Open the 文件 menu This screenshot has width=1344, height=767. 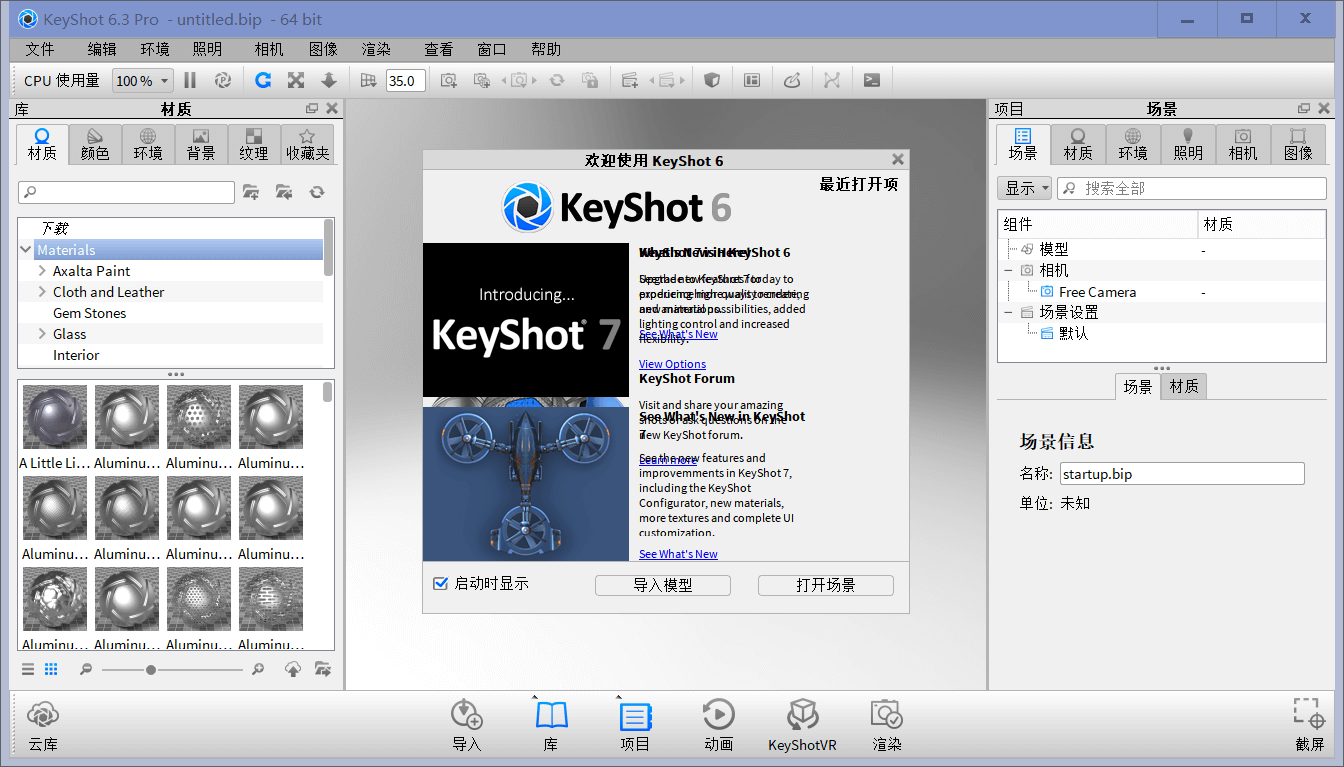point(40,49)
